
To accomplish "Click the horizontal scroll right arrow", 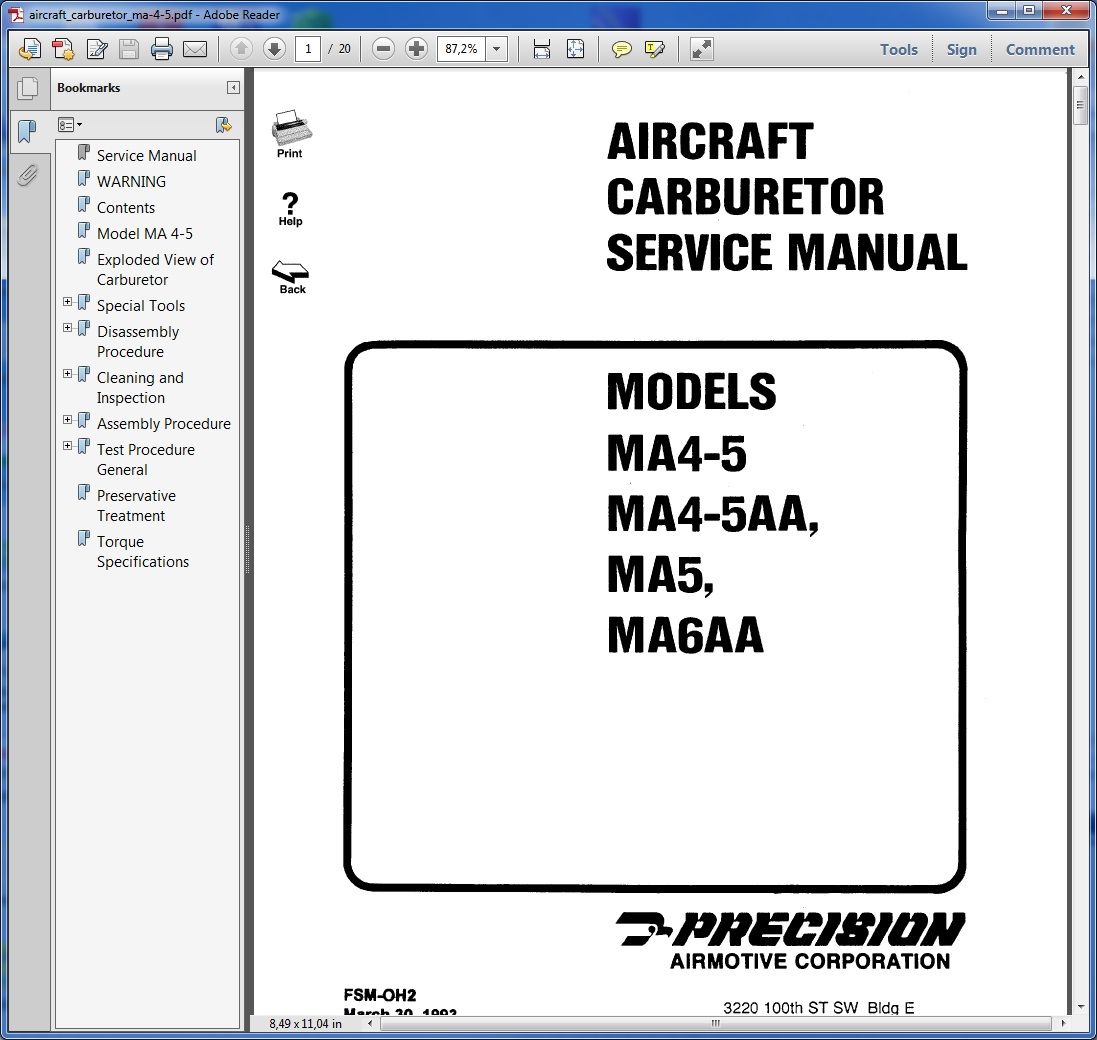I will coord(1063,1023).
